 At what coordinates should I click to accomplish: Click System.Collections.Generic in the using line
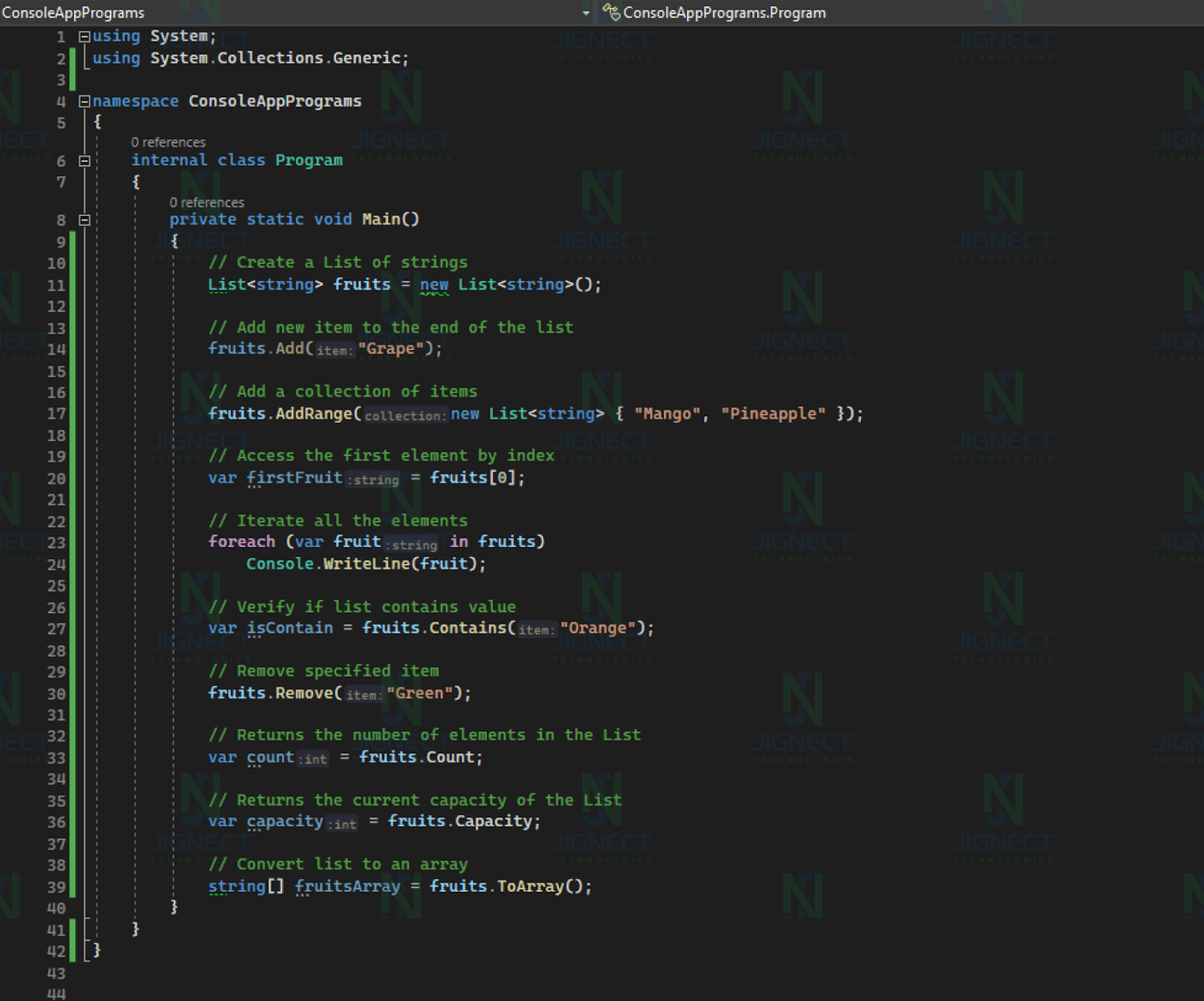275,58
